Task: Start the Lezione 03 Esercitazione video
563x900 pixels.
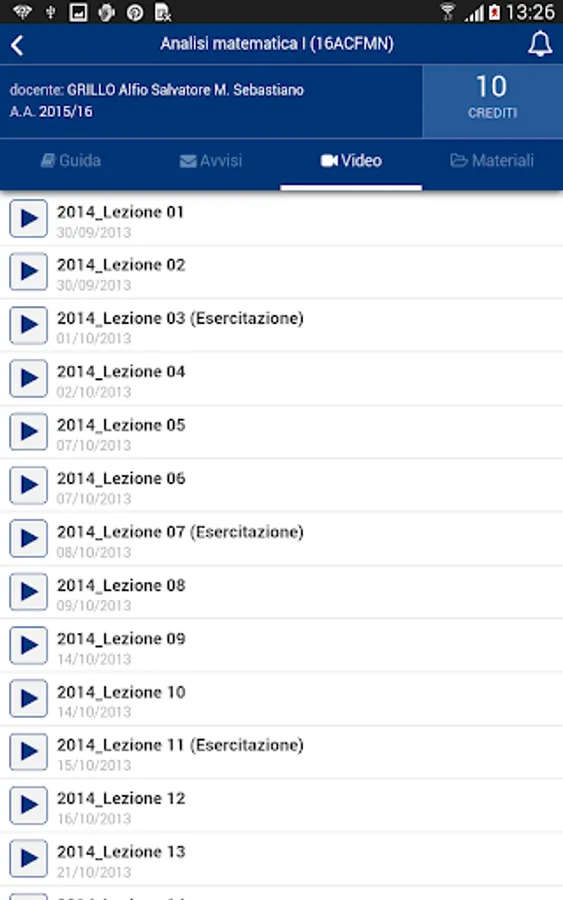Action: point(28,325)
